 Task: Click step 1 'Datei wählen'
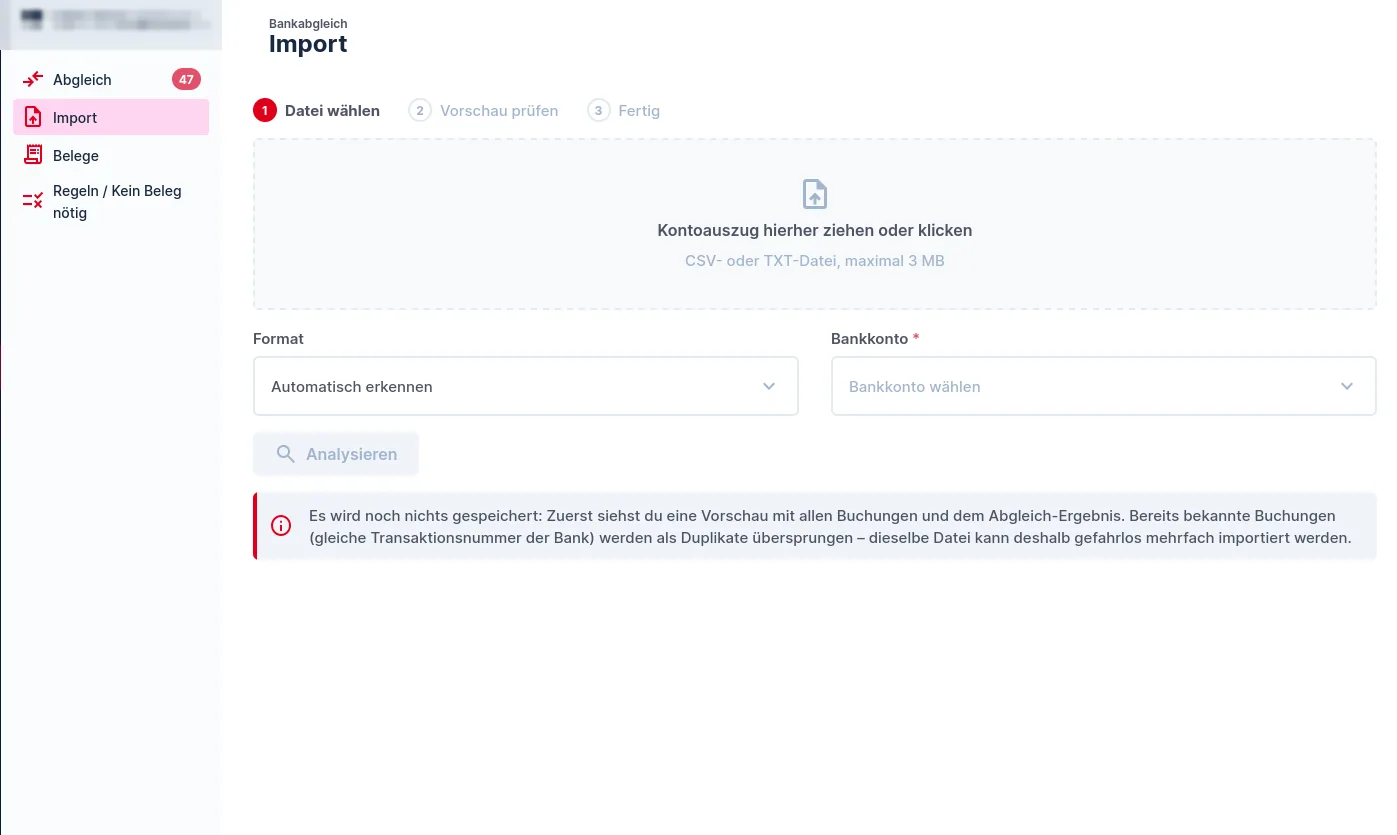click(x=317, y=111)
